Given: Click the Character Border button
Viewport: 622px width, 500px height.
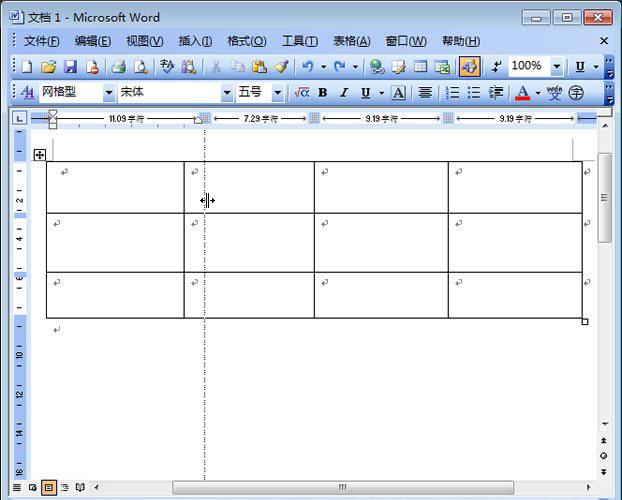Looking at the screenshot, I should click(x=398, y=93).
